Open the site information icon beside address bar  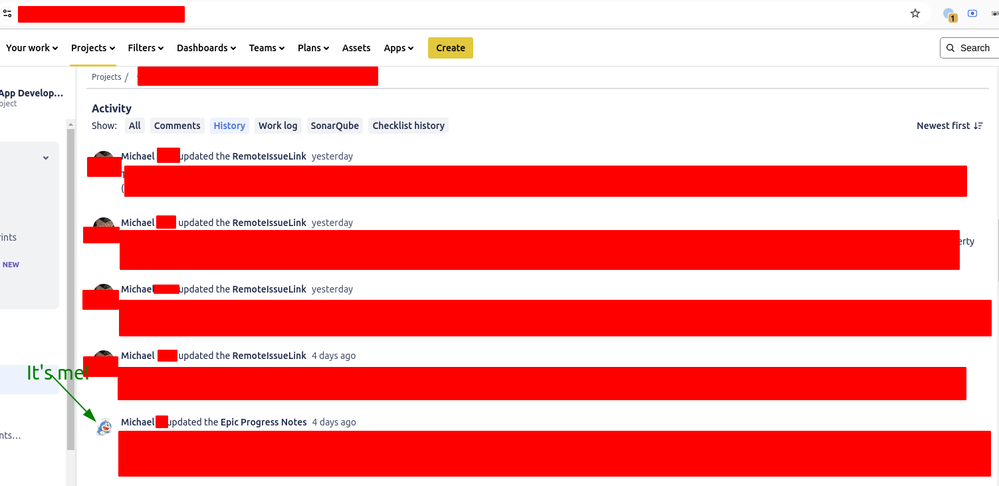[x=7, y=13]
